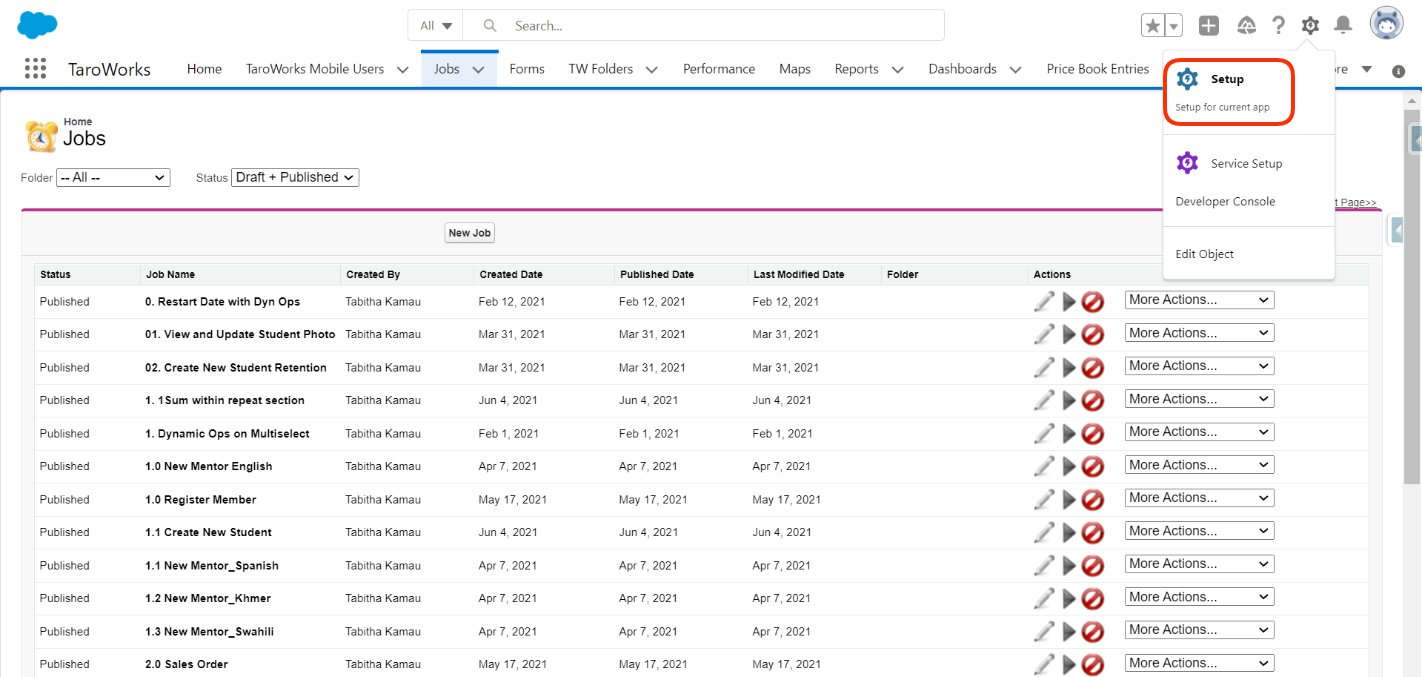Open the App Launcher grid icon

pyautogui.click(x=35, y=68)
